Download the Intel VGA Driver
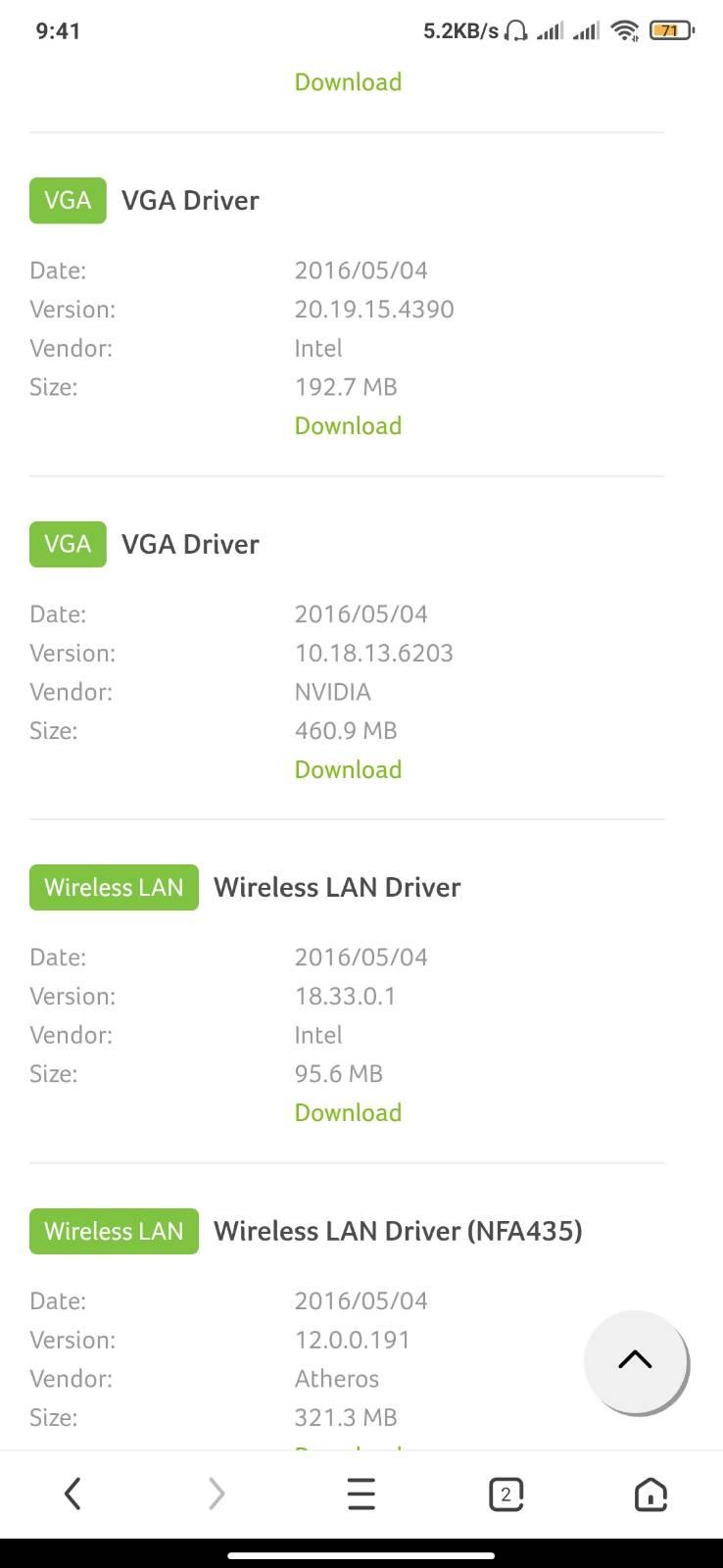Image resolution: width=723 pixels, height=1568 pixels. [x=348, y=425]
